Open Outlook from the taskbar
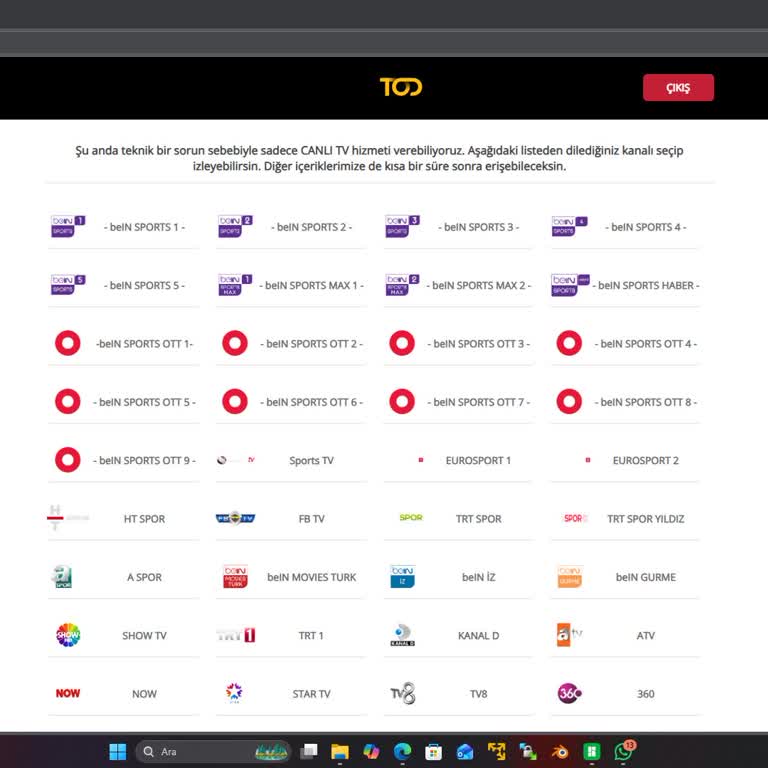768x768 pixels. (x=465, y=751)
